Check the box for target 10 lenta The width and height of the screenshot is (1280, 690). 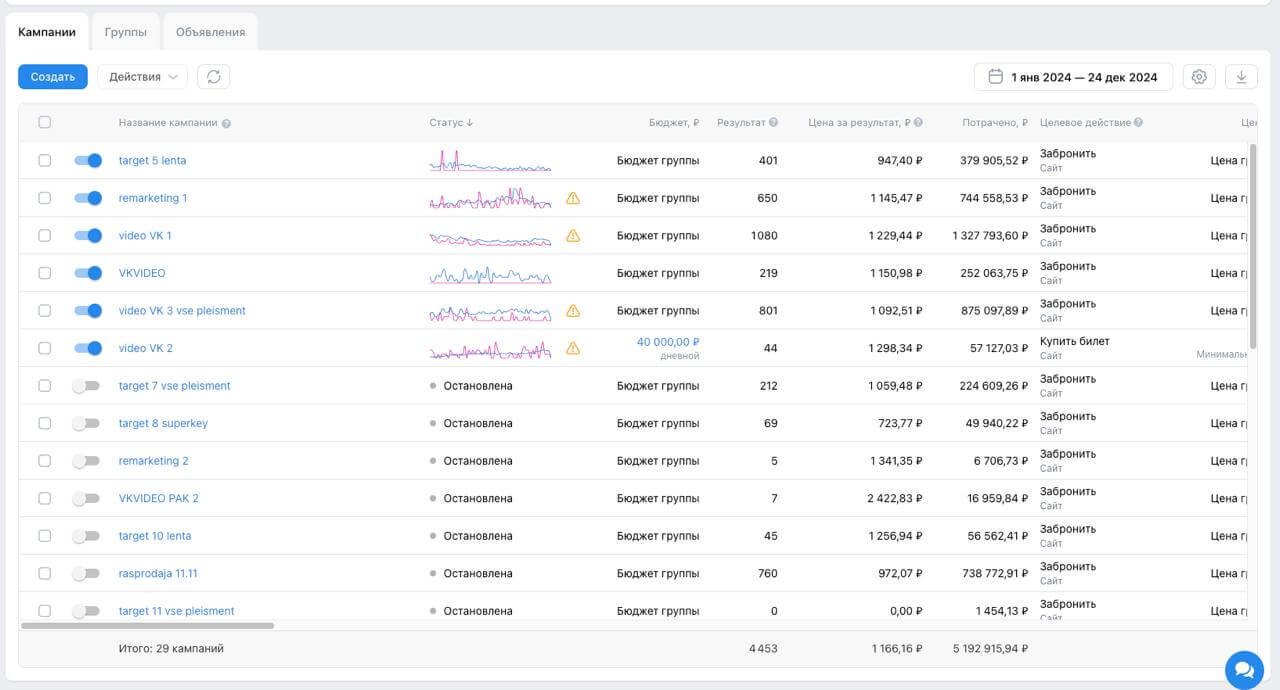click(44, 536)
